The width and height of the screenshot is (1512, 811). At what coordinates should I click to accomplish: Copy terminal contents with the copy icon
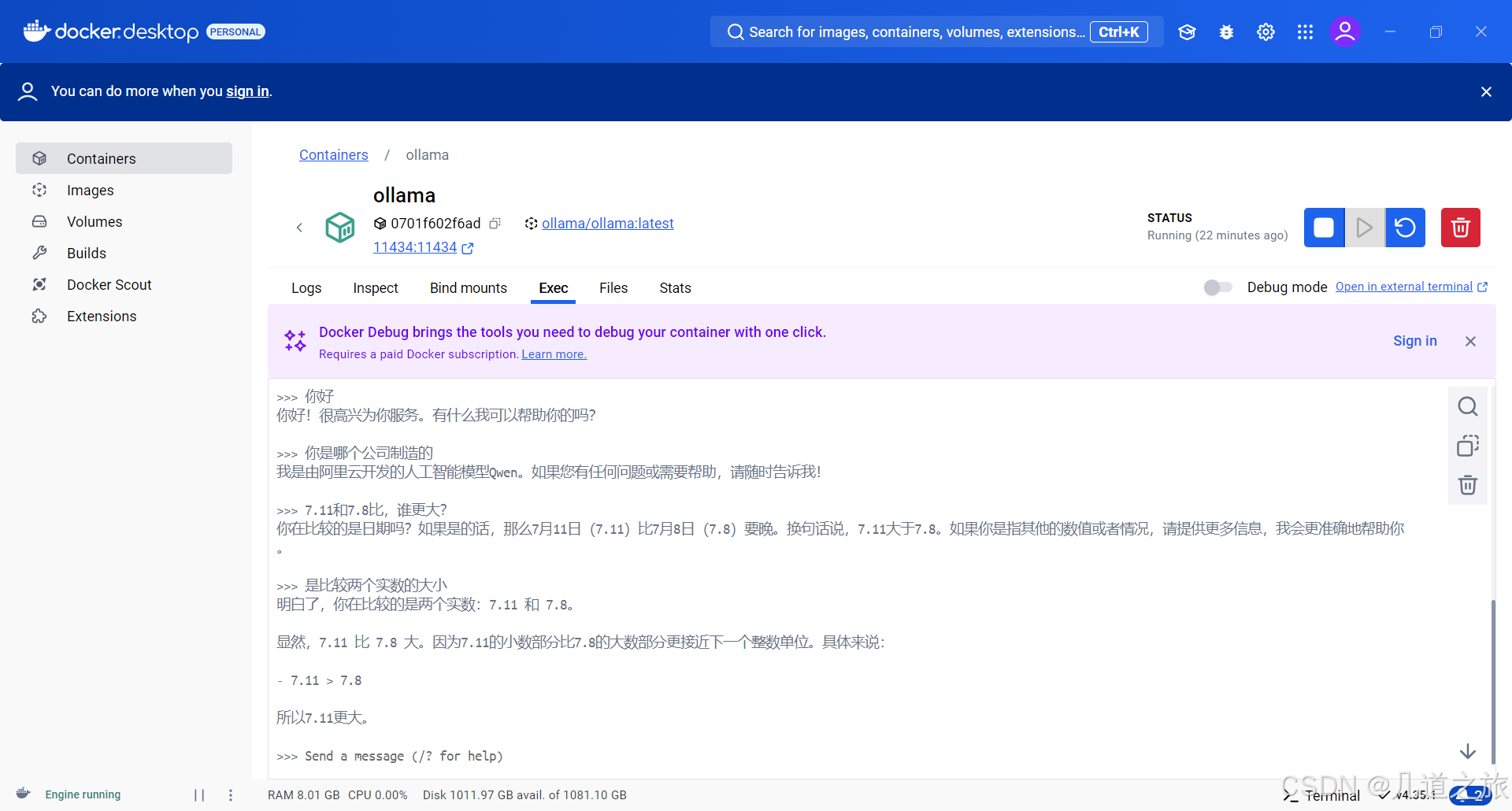tap(1467, 446)
